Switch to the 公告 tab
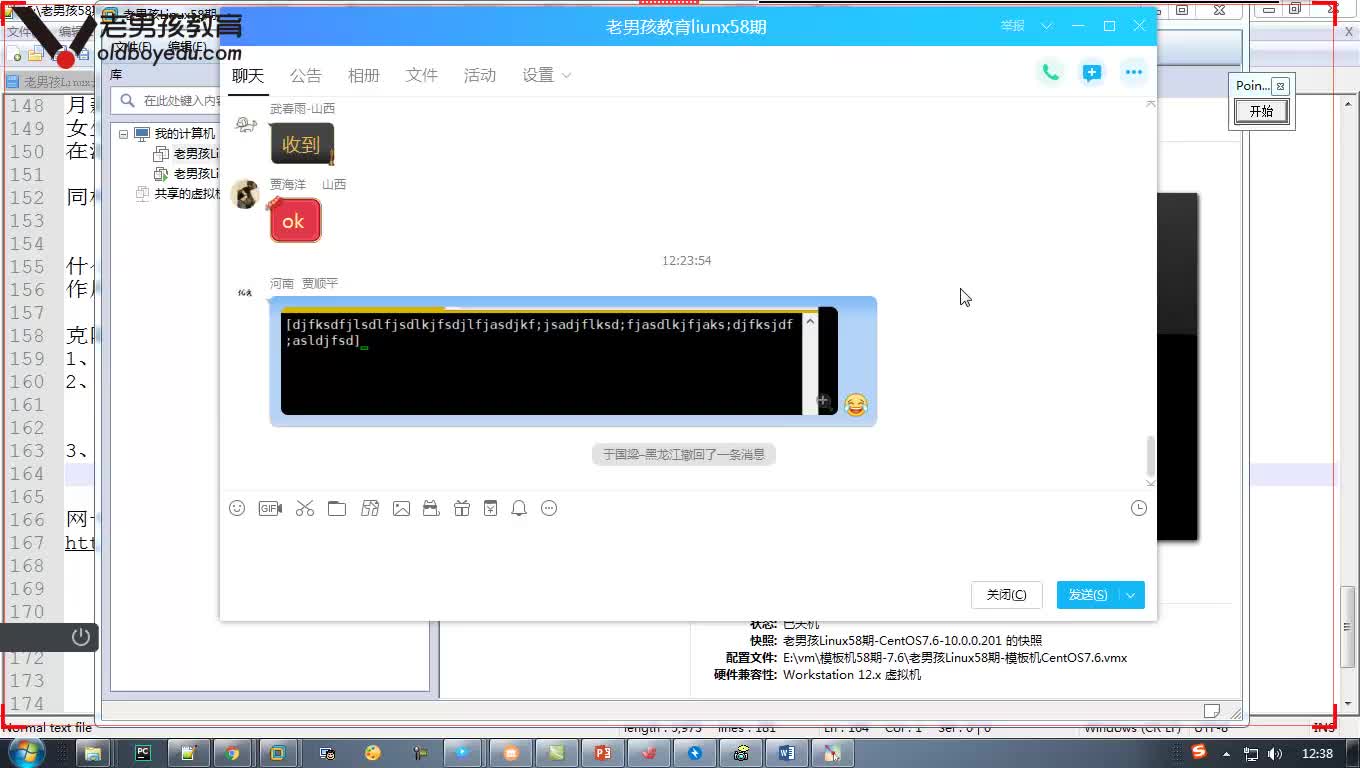Viewport: 1360px width, 768px height. pos(306,75)
